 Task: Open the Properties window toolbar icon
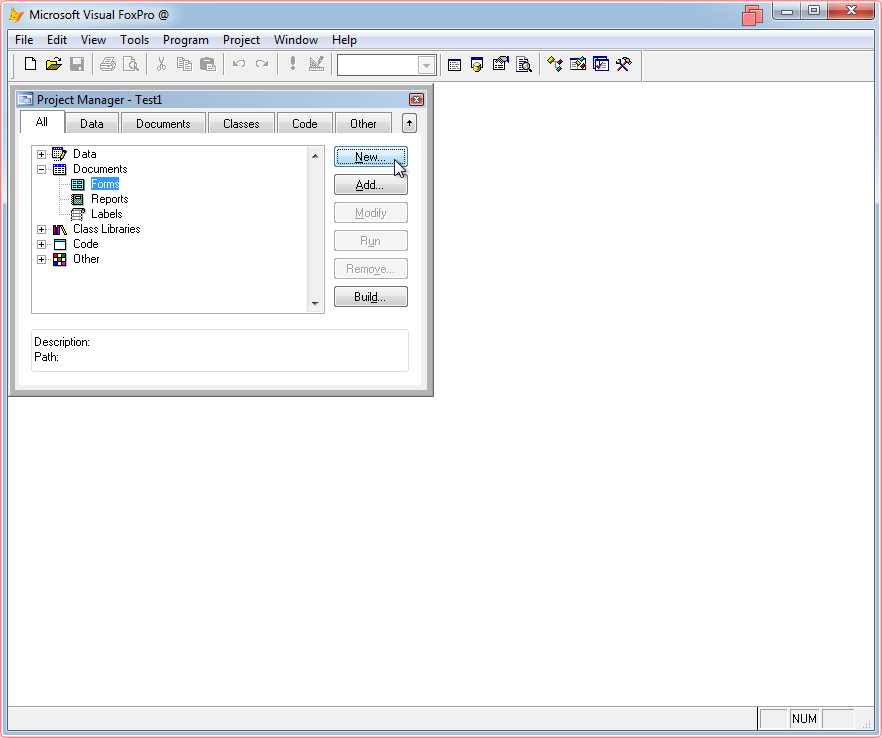500,64
